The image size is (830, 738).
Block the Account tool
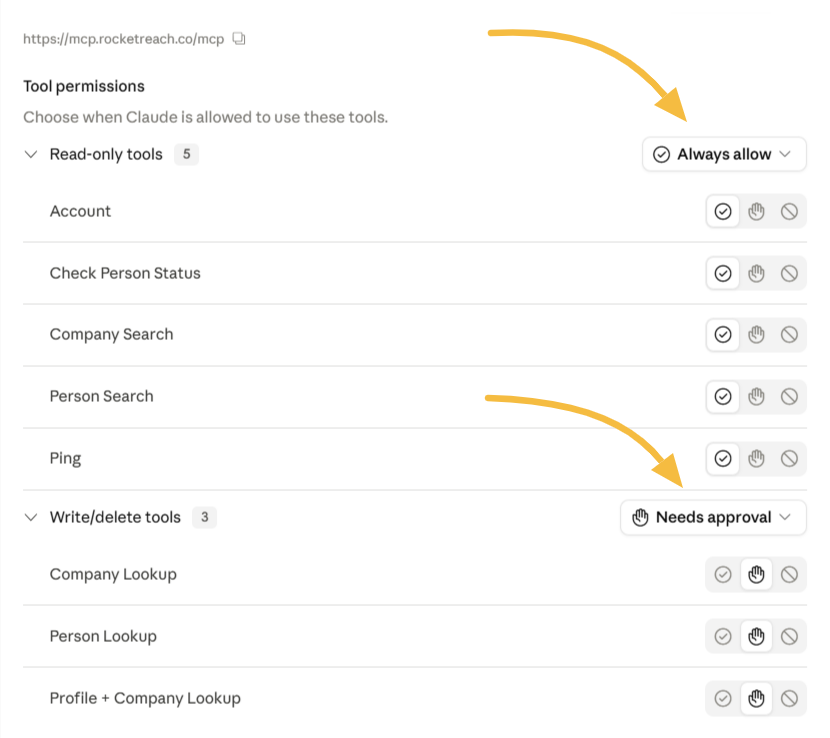(x=789, y=211)
